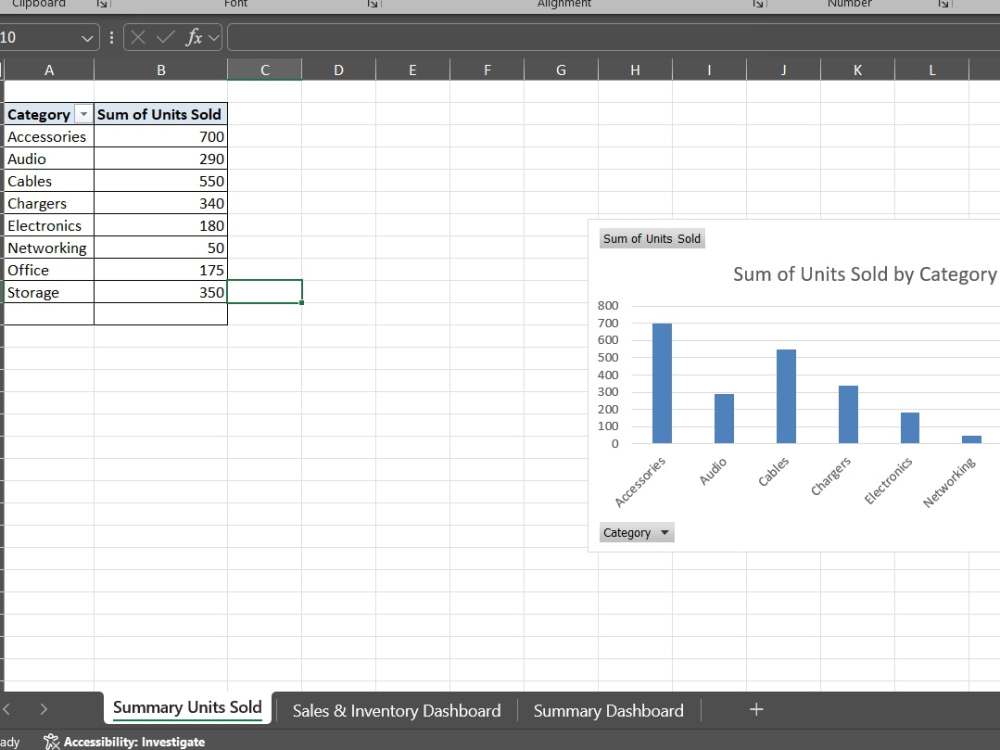Click the previous sheet navigation arrow

coord(7,709)
